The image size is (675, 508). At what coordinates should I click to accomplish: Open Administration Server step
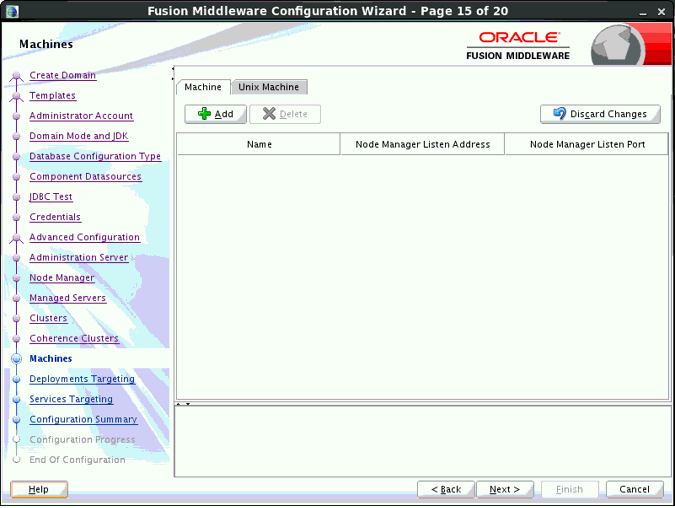[79, 257]
